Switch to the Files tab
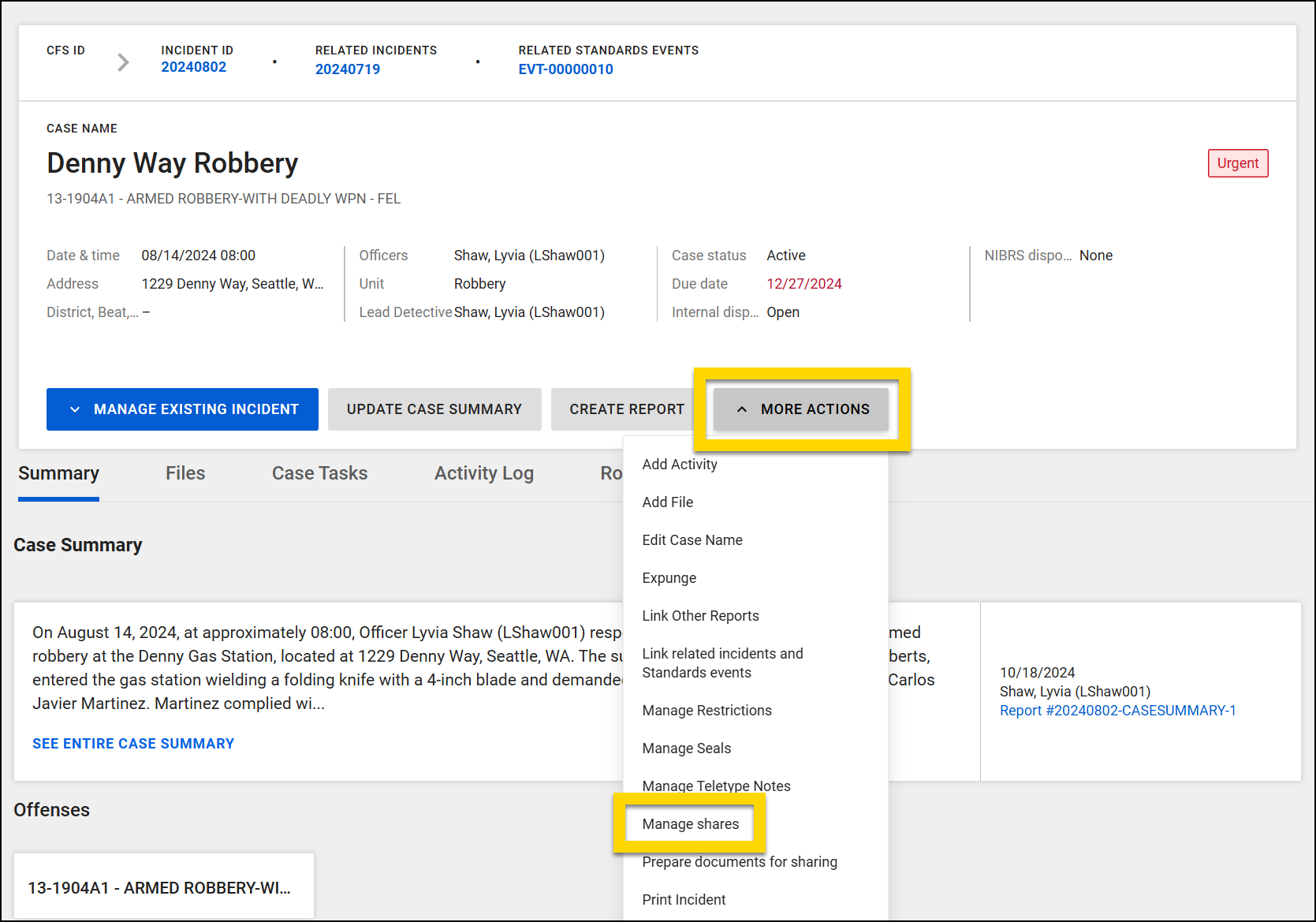The height and width of the screenshot is (922, 1316). pyautogui.click(x=185, y=472)
